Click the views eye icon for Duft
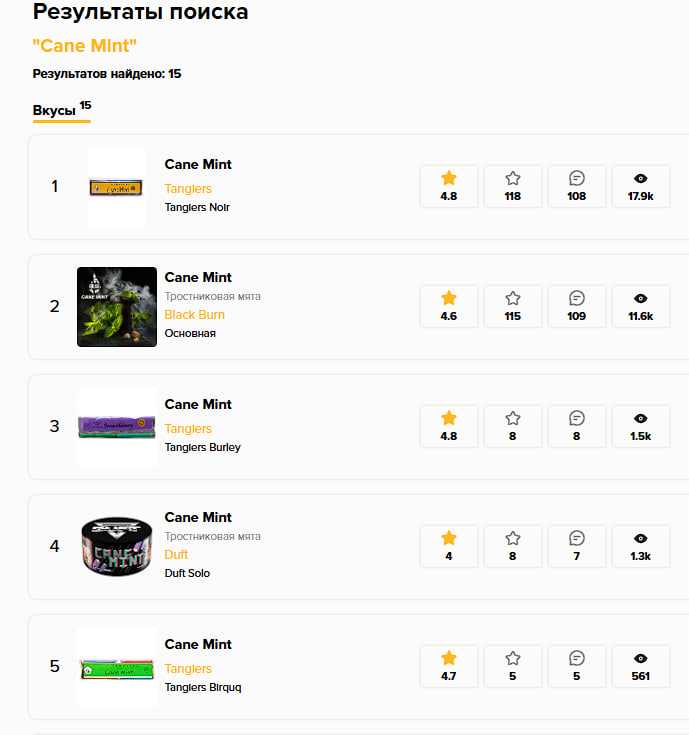The width and height of the screenshot is (689, 735). tap(641, 538)
